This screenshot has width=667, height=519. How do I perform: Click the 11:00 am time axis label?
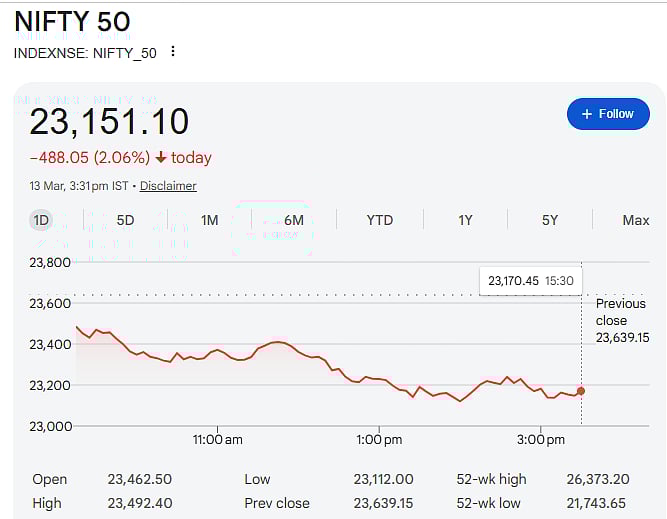click(217, 439)
